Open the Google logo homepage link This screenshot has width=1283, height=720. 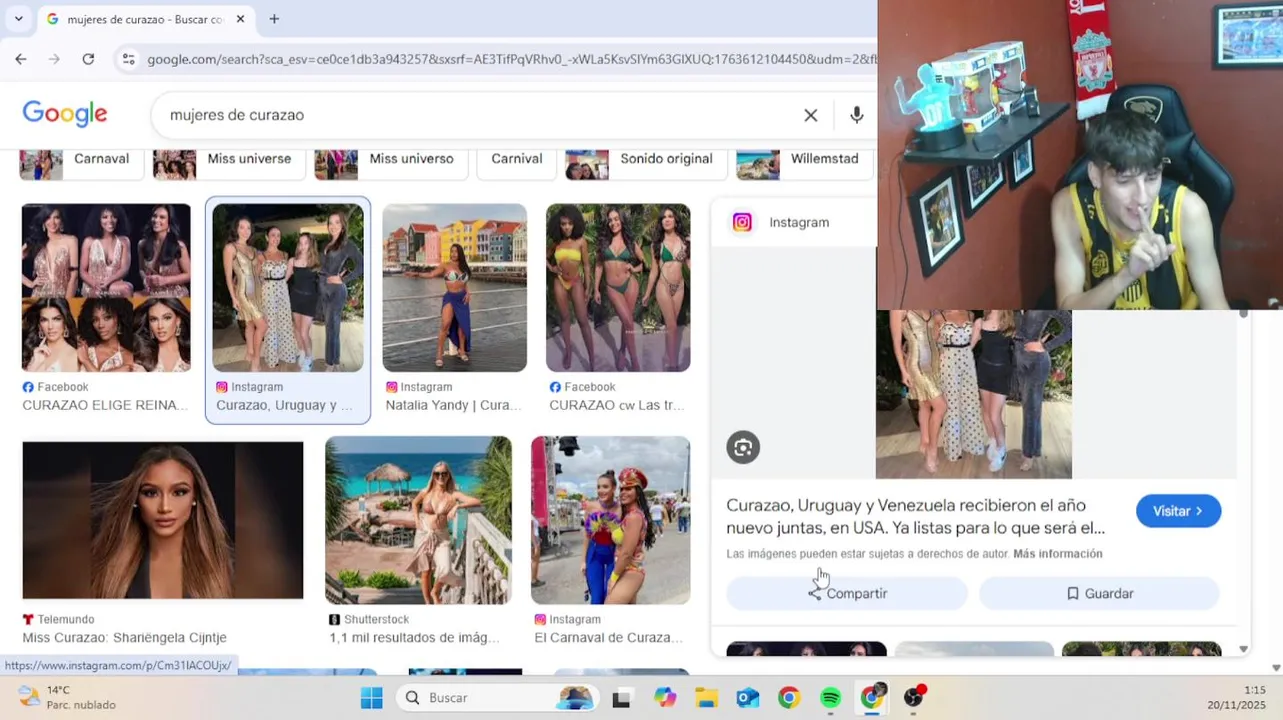[x=65, y=115]
